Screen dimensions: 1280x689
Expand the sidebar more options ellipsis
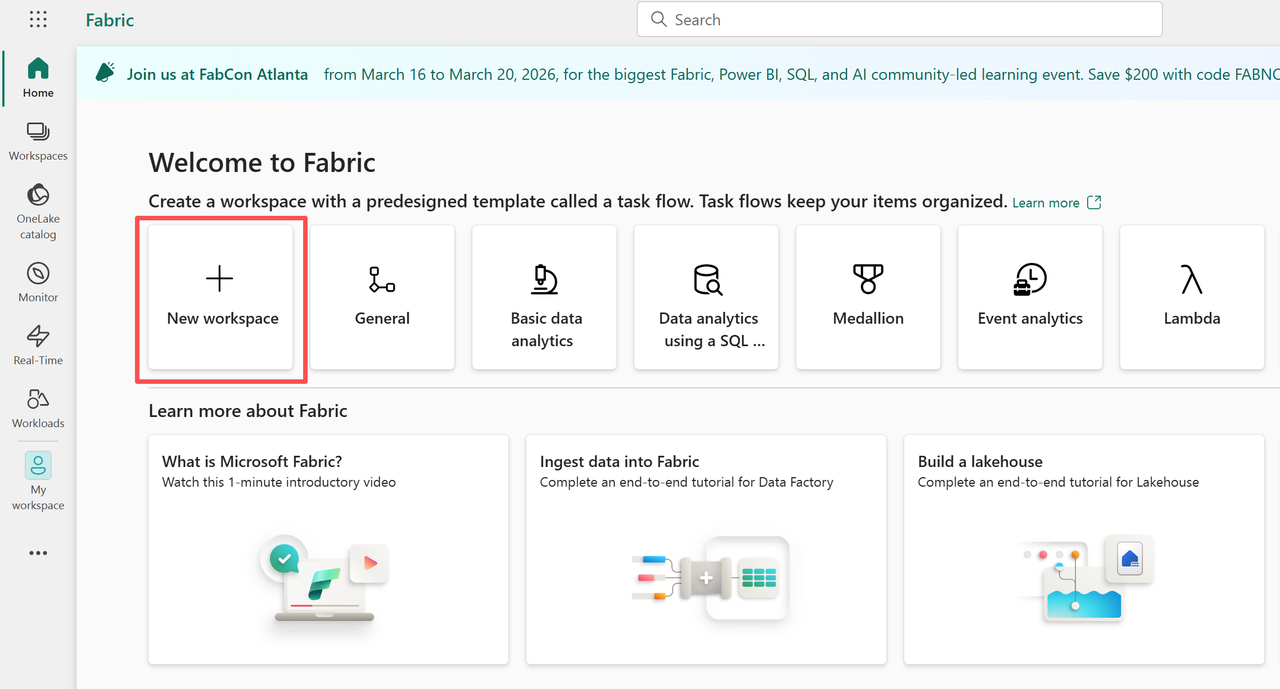click(38, 553)
